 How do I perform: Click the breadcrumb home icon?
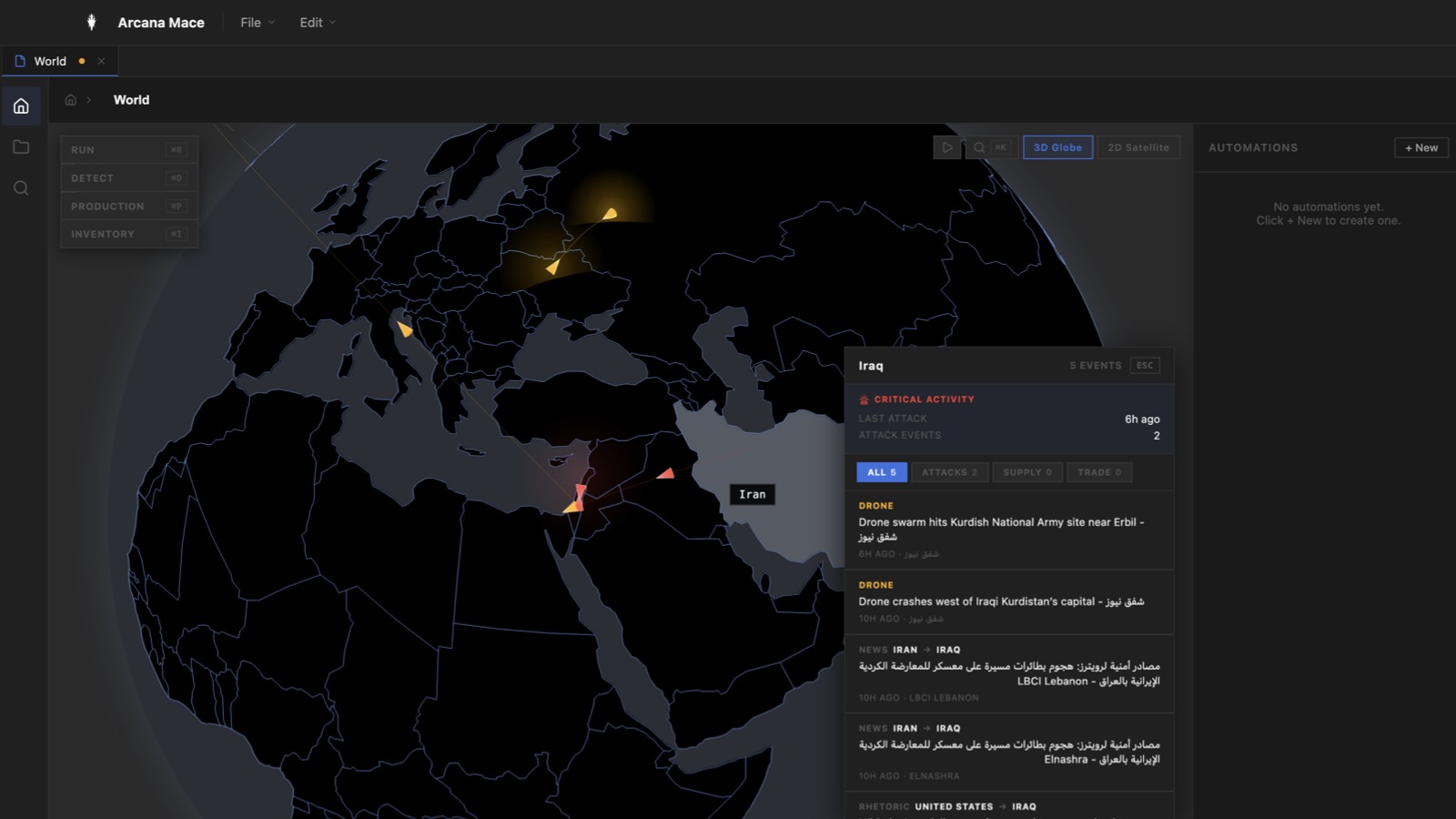70,100
